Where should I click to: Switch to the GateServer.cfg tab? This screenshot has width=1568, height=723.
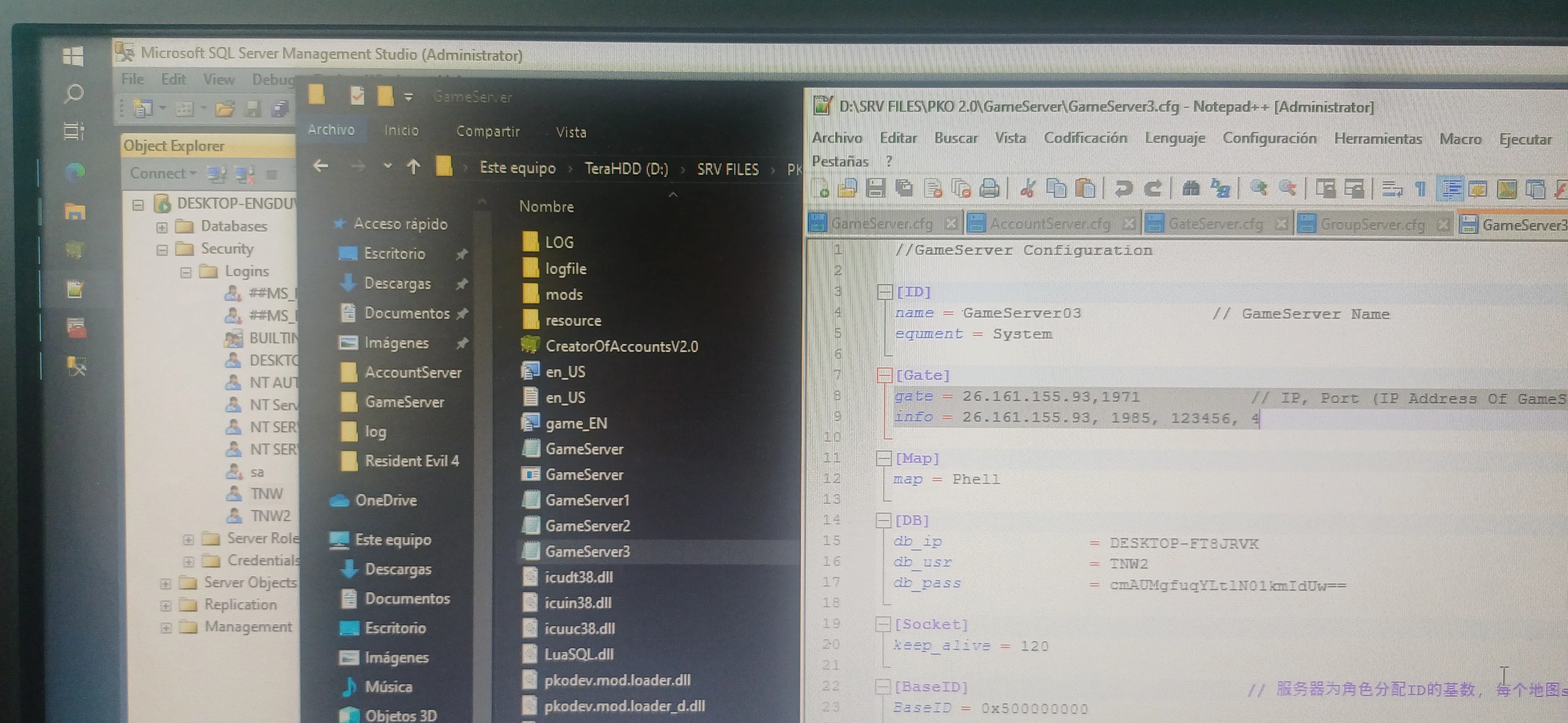click(1217, 225)
